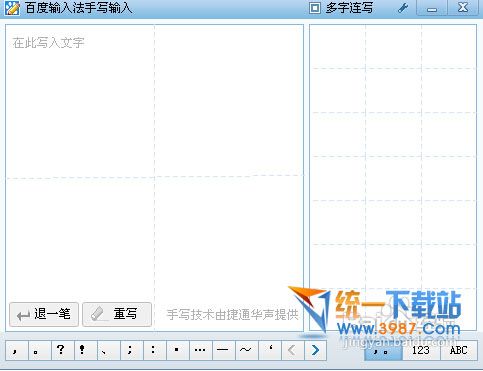Minimize the handwriting input window
Image resolution: width=483 pixels, height=371 pixels.
point(432,8)
